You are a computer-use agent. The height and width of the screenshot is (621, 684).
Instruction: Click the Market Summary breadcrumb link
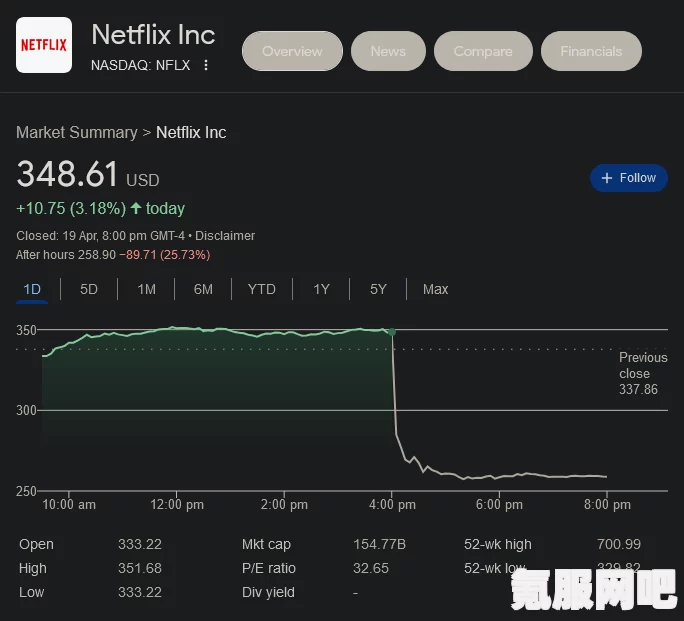(77, 133)
